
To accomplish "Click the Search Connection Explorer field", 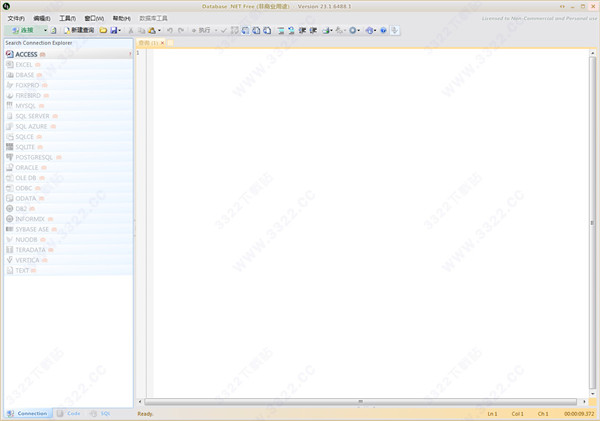I will tap(68, 43).
